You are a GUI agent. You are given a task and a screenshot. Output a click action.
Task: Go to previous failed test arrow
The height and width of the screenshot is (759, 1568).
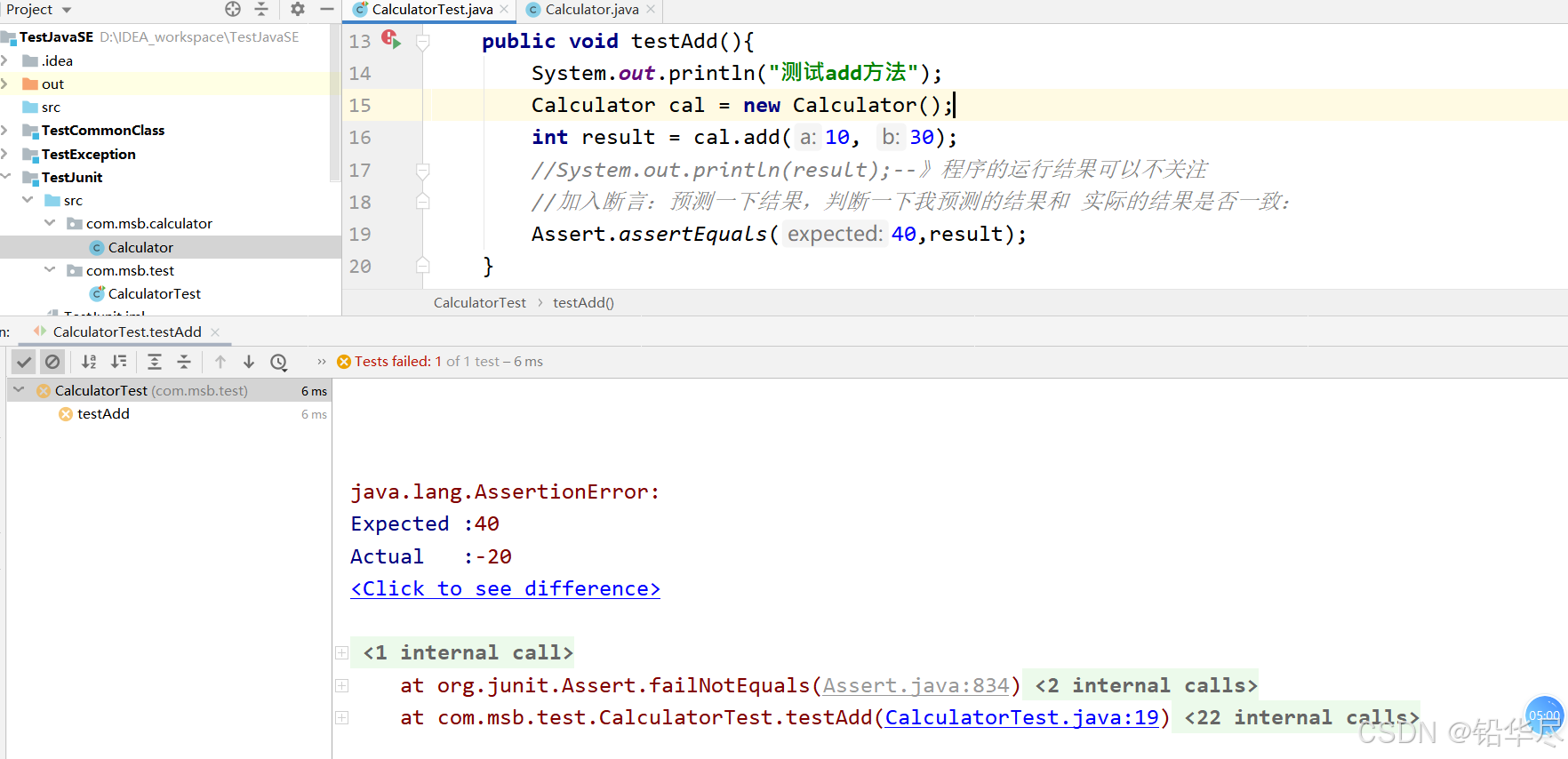click(220, 362)
